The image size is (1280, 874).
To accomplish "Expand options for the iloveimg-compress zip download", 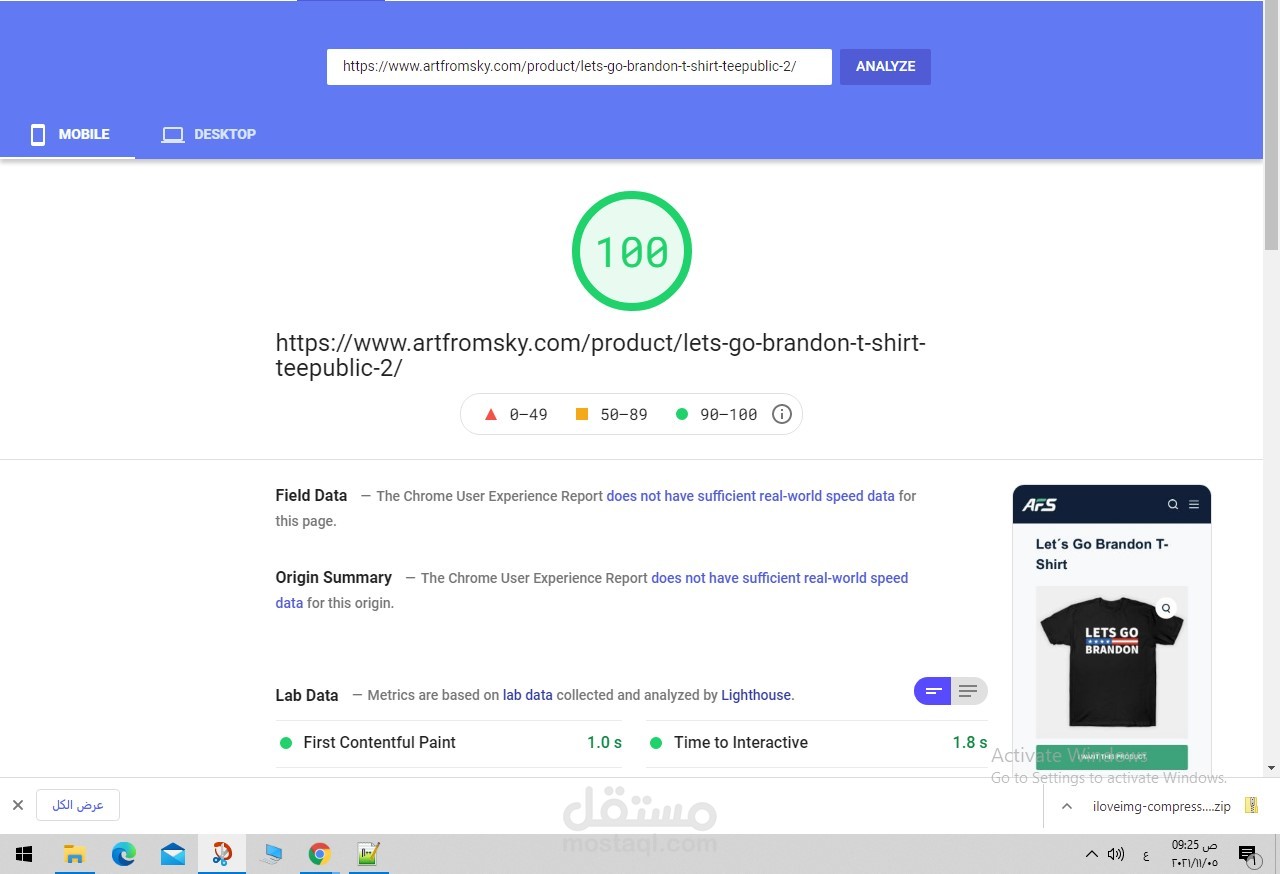I will 1066,805.
